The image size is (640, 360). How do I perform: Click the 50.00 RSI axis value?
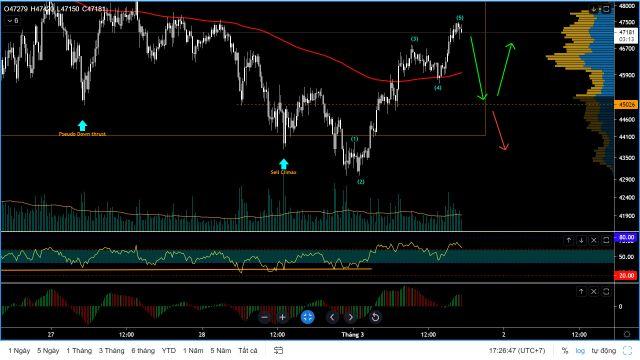(626, 257)
